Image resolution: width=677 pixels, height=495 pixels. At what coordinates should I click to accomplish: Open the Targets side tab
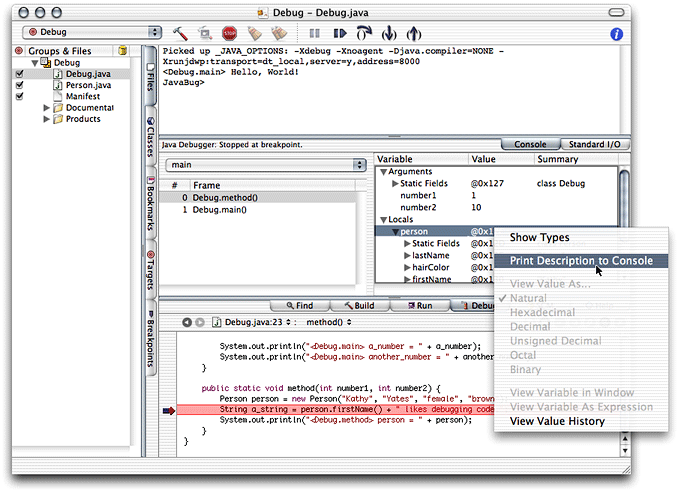pos(150,270)
